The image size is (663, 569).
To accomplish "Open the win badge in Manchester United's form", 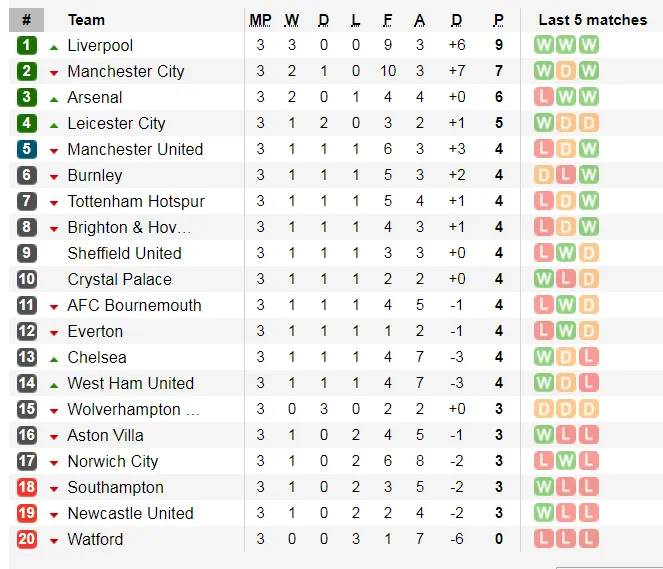I will tap(588, 149).
